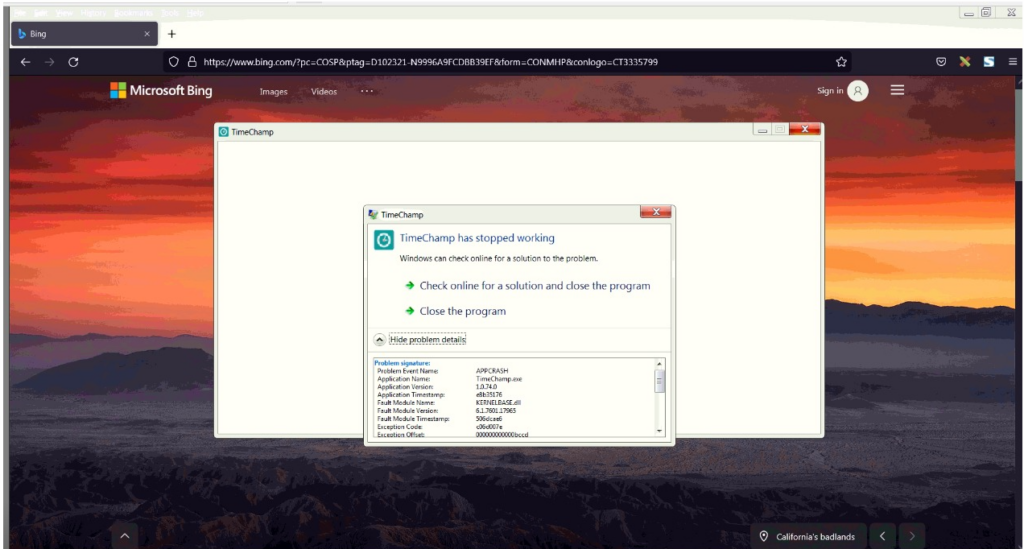
Task: Click the TimeChamp.exe application name value
Action: [x=499, y=379]
